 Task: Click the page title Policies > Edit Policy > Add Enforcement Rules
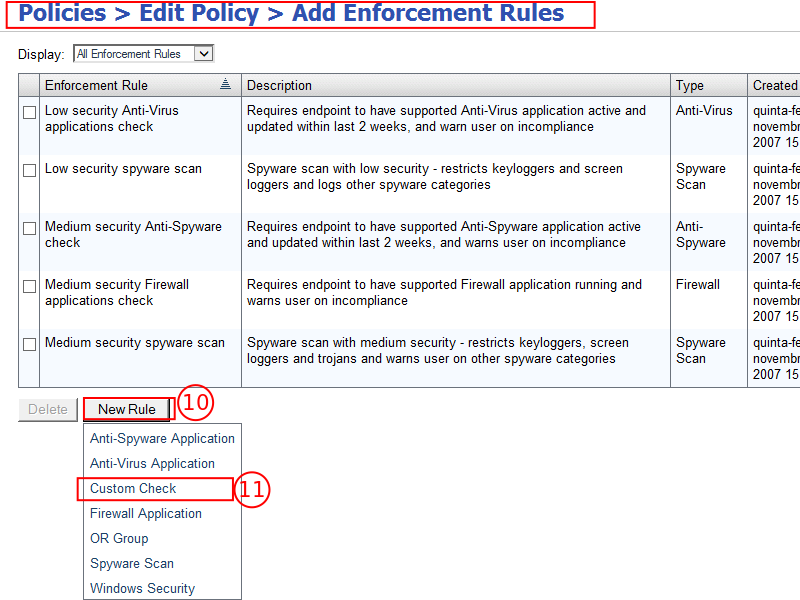click(x=291, y=13)
